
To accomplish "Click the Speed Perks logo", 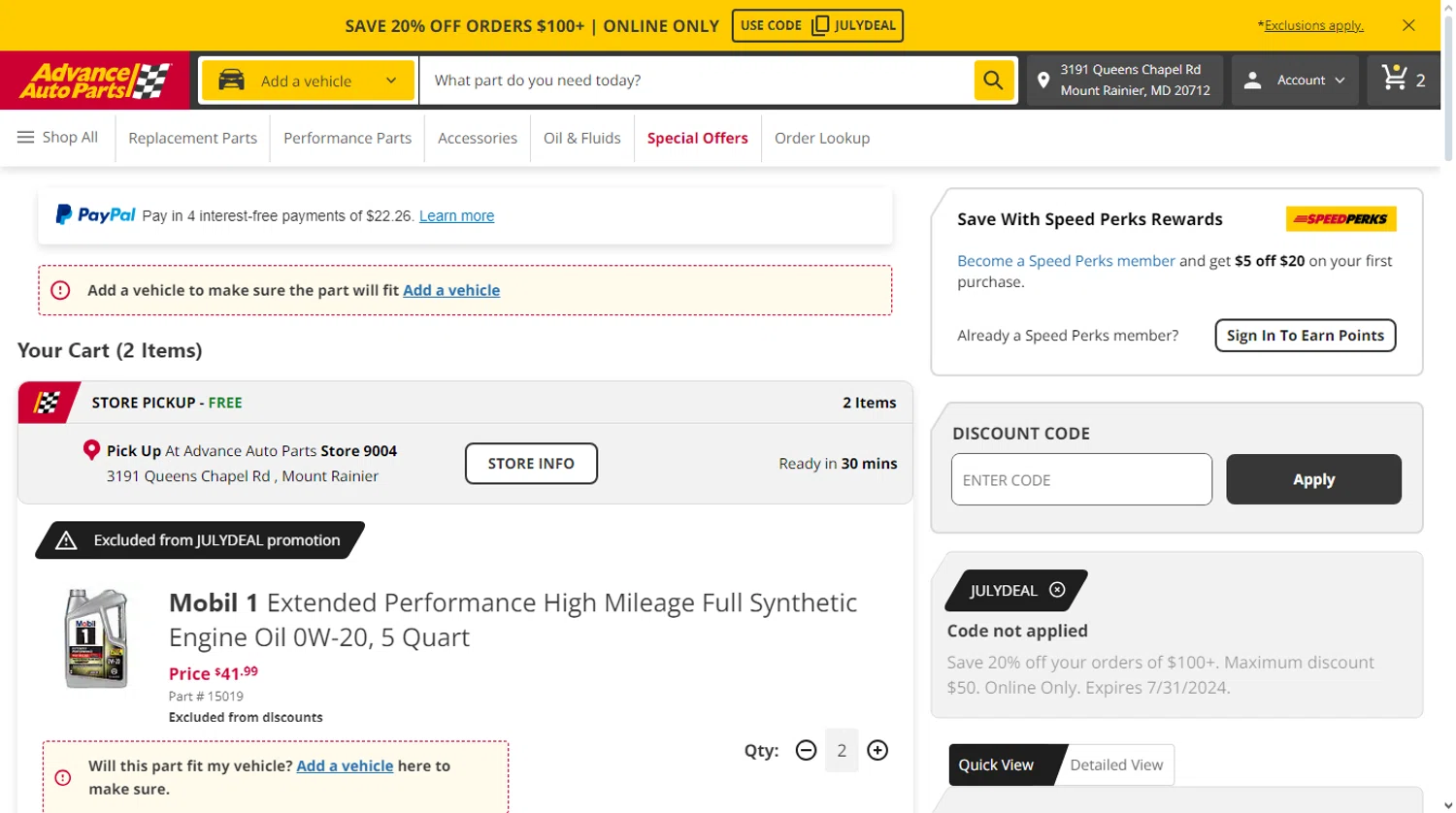I will (1340, 219).
